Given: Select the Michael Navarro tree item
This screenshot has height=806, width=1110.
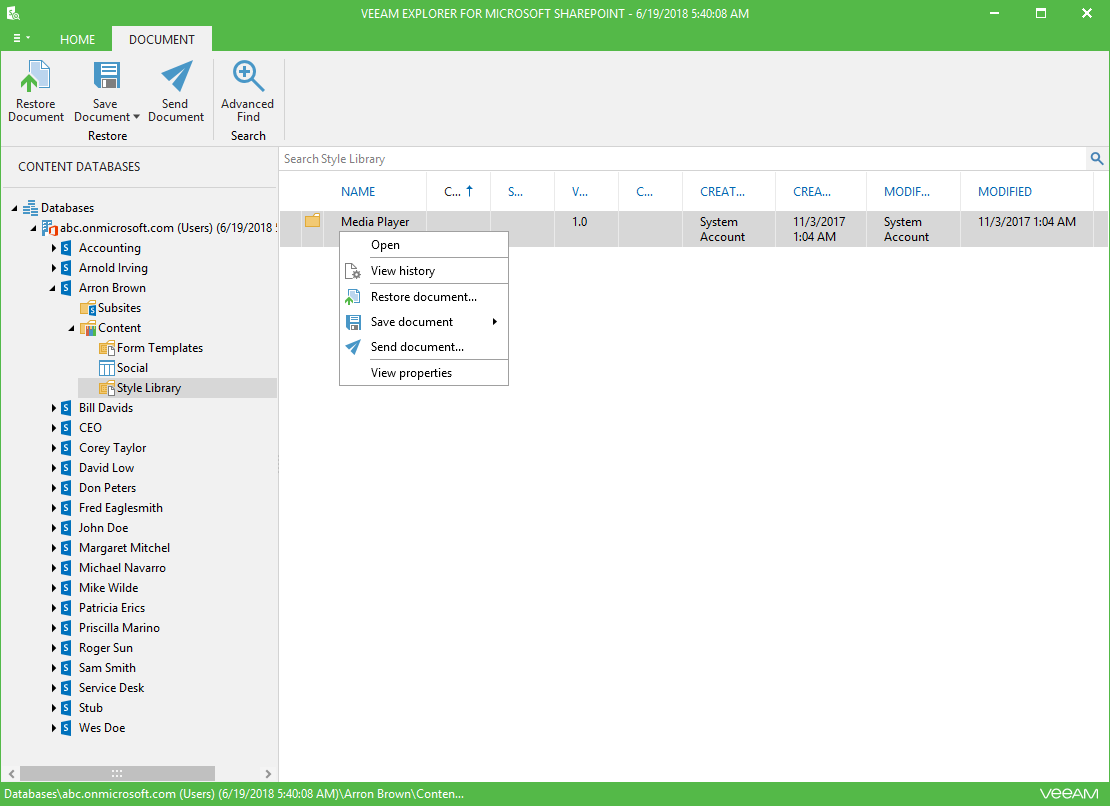Looking at the screenshot, I should point(122,568).
